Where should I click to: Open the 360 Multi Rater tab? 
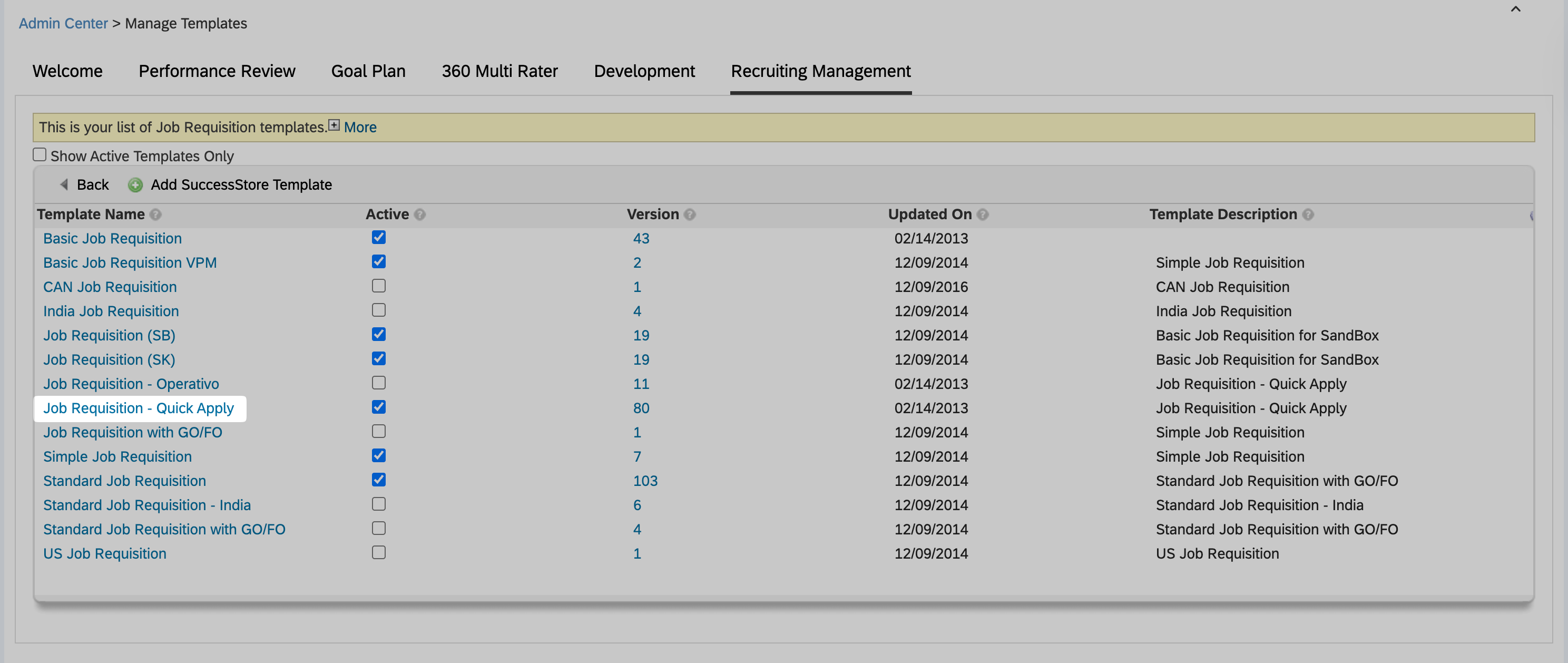click(499, 71)
